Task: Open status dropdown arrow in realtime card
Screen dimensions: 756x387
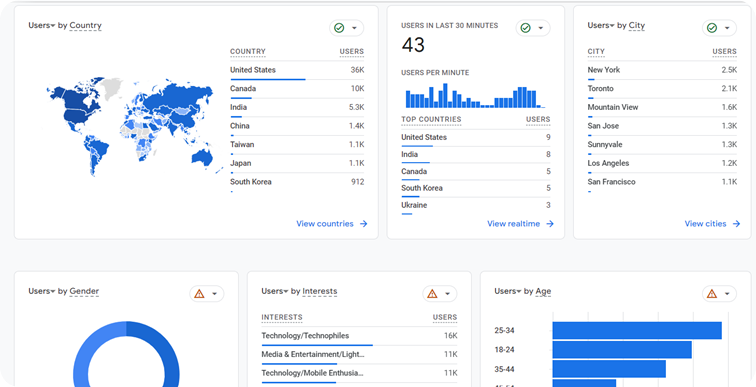Action: (540, 28)
